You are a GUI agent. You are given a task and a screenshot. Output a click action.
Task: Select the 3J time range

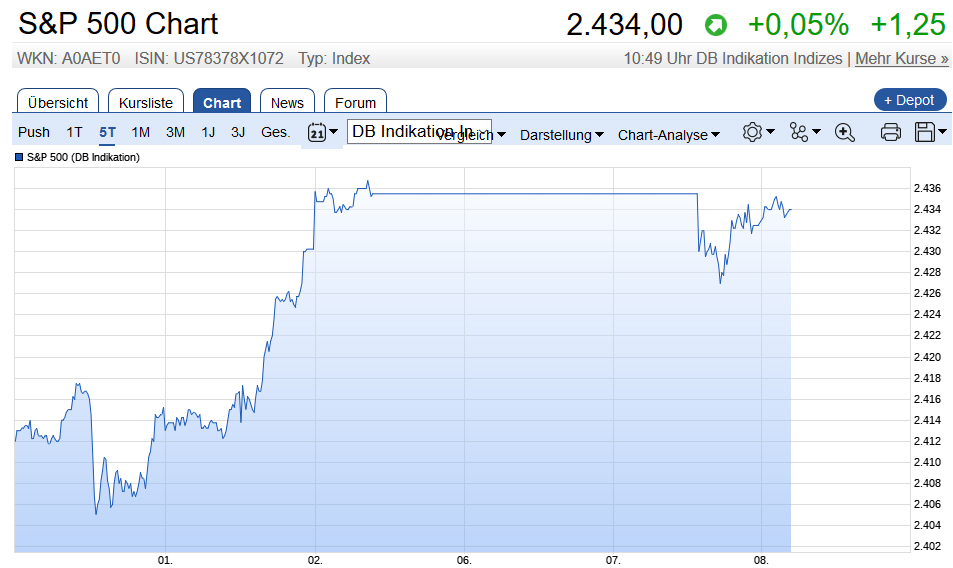pyautogui.click(x=238, y=132)
